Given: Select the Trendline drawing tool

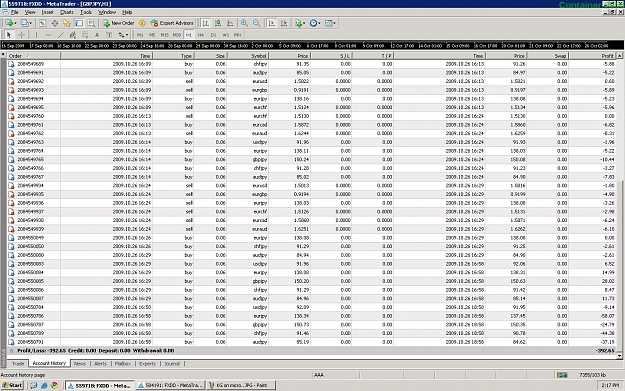Looking at the screenshot, I should 60,35.
